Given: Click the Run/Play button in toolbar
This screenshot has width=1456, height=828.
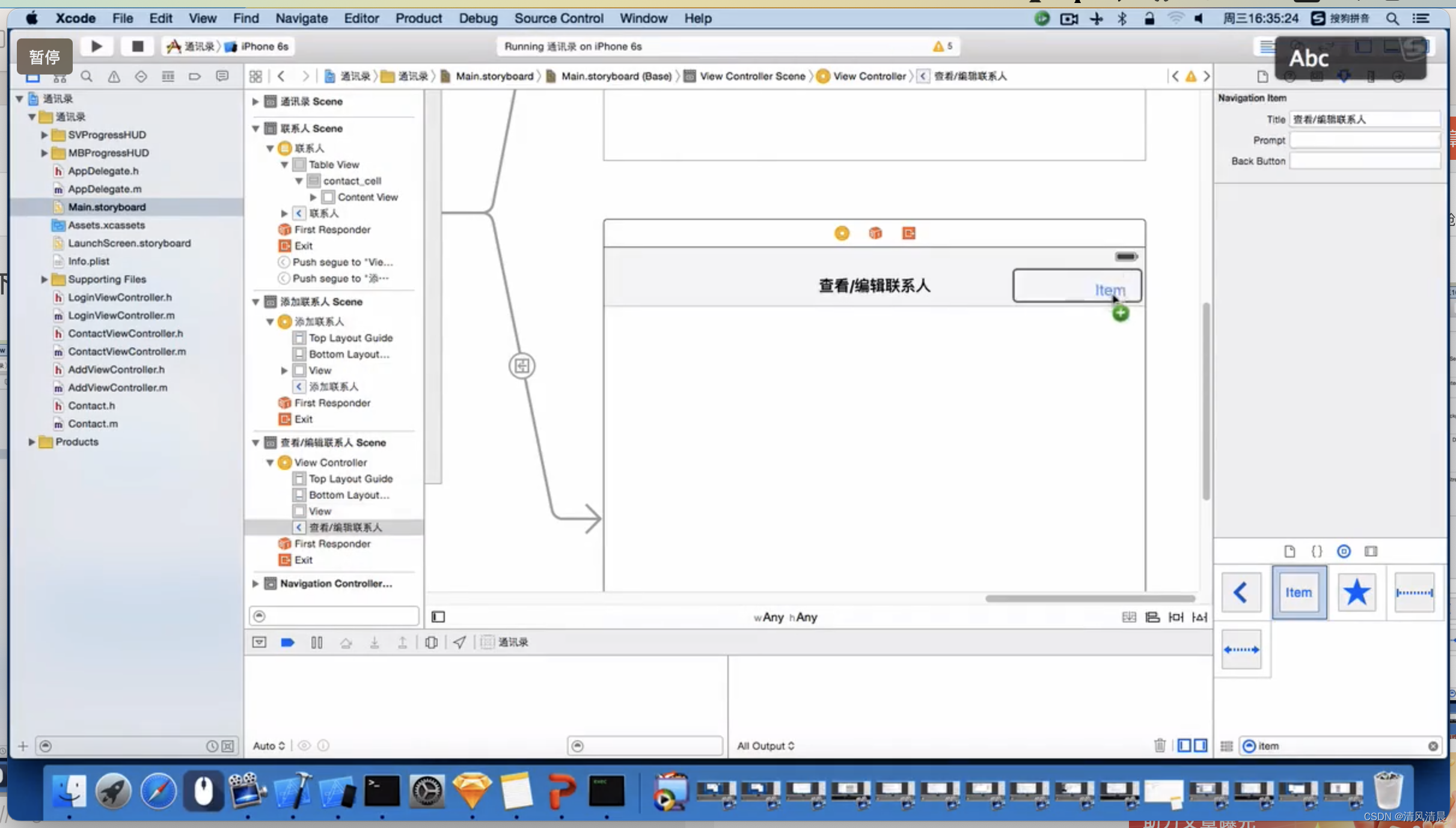Looking at the screenshot, I should point(97,46).
